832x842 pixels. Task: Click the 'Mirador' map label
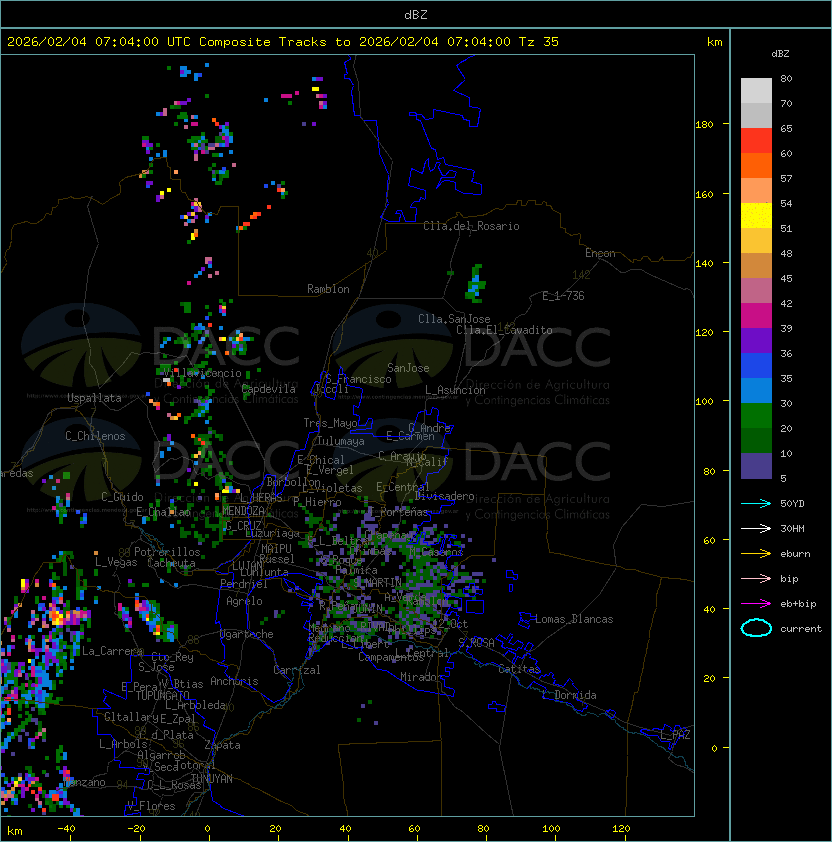421,677
